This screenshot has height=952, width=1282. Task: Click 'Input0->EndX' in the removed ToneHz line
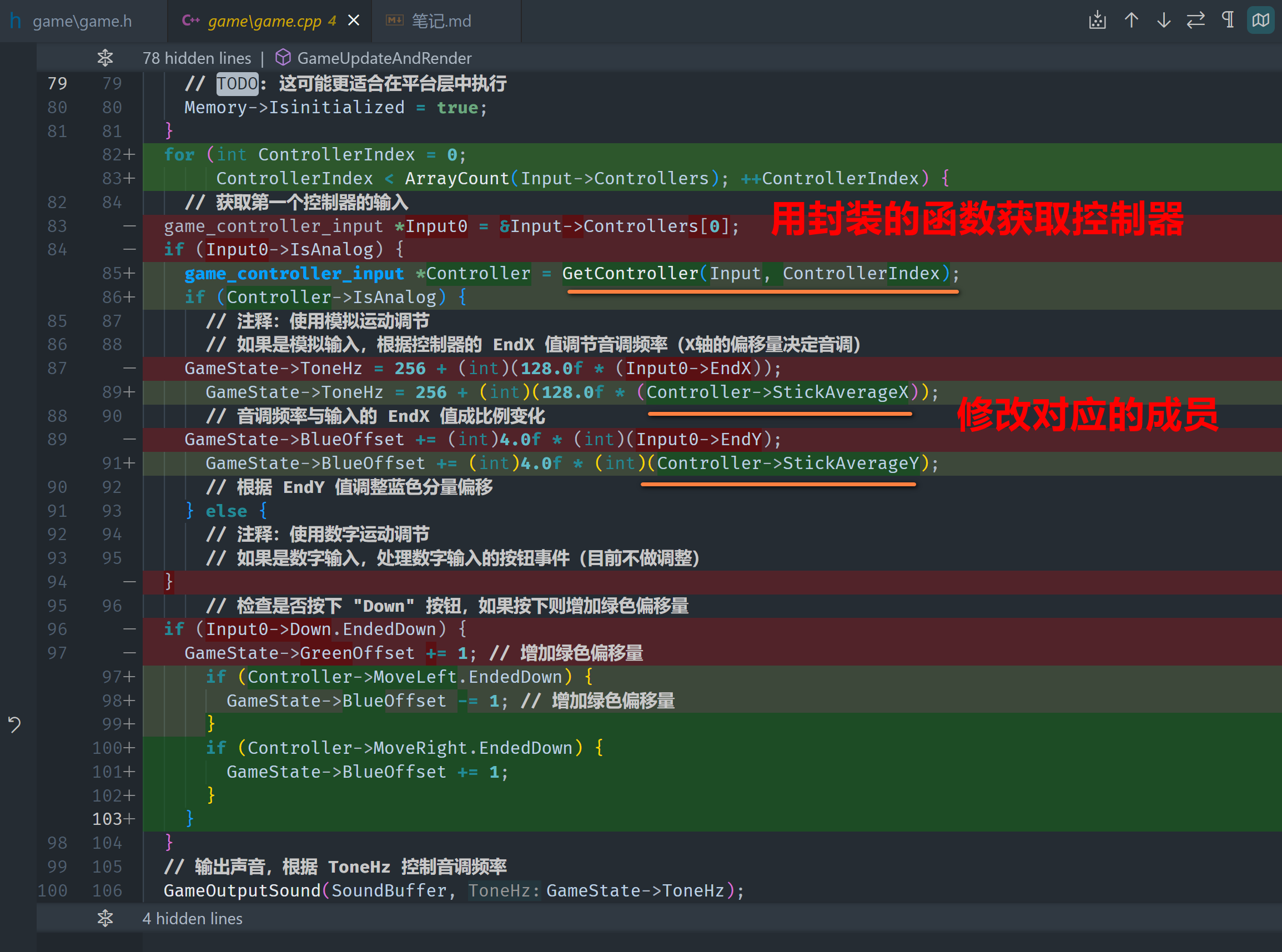tap(688, 368)
